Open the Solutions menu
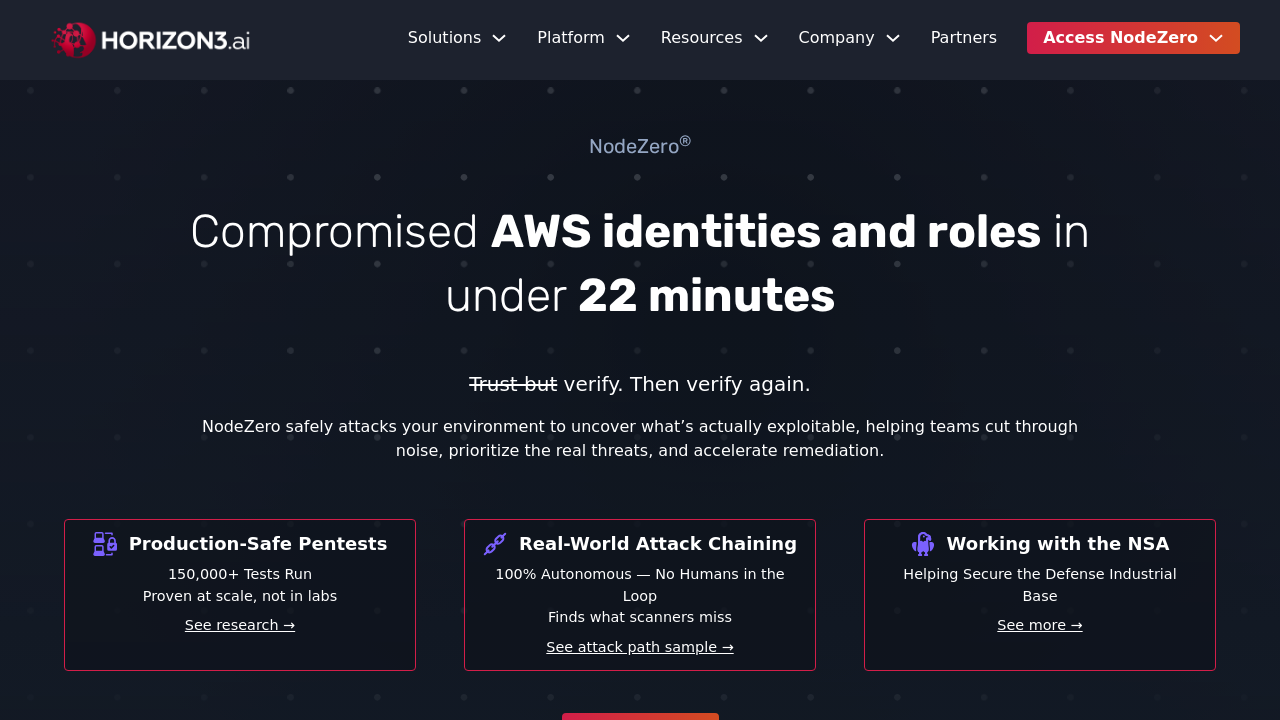Image resolution: width=1280 pixels, height=720 pixels. point(444,38)
